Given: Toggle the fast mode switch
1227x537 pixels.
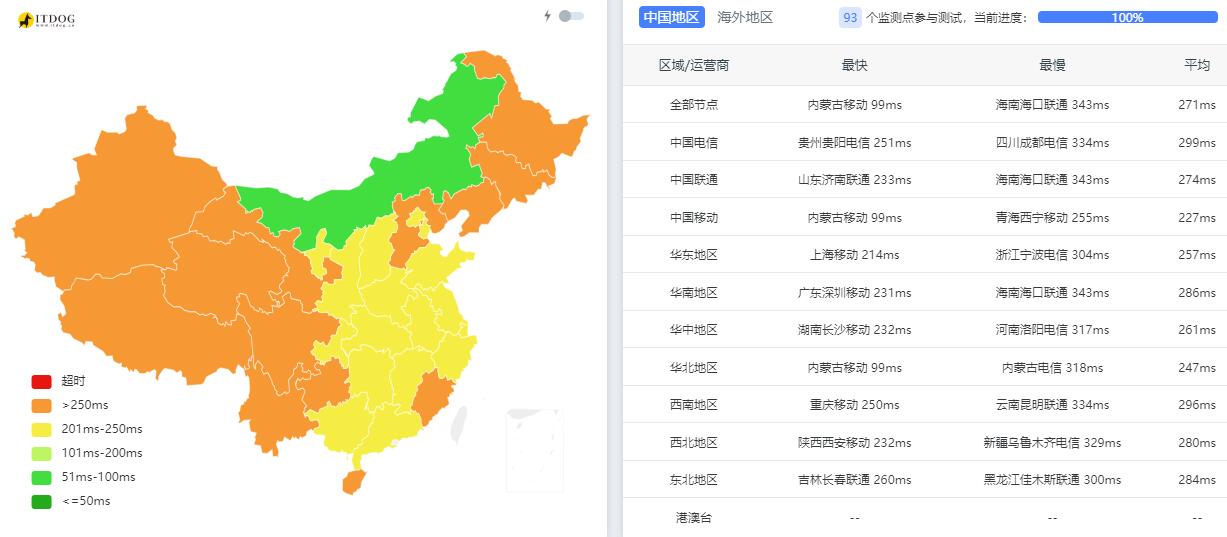Looking at the screenshot, I should 571,16.
